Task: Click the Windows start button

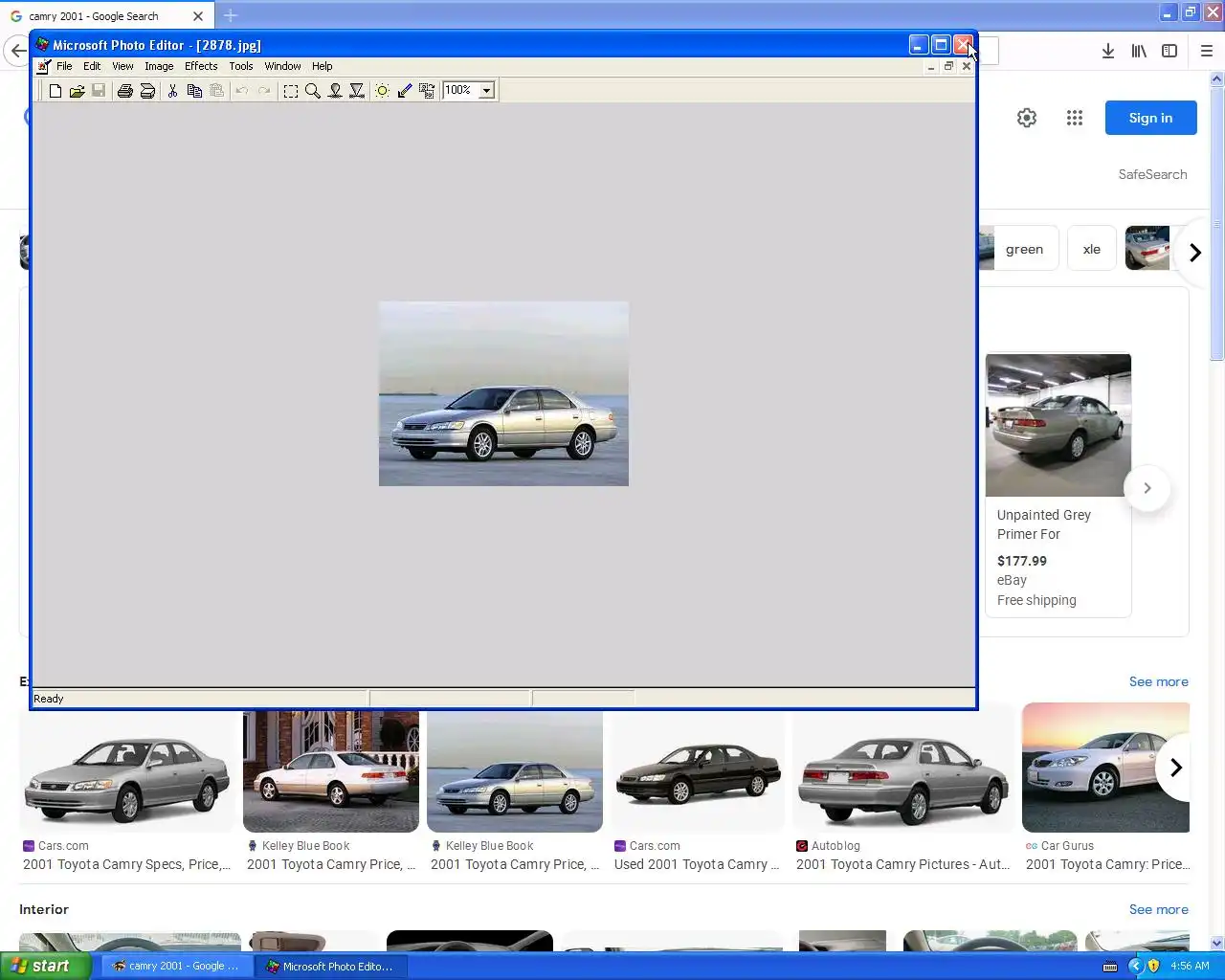Action: click(x=46, y=966)
